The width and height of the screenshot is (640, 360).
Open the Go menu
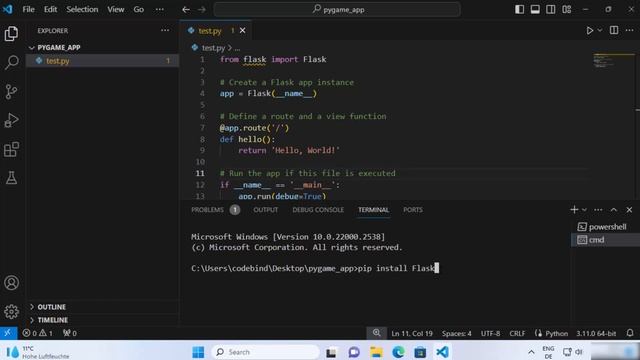(138, 9)
